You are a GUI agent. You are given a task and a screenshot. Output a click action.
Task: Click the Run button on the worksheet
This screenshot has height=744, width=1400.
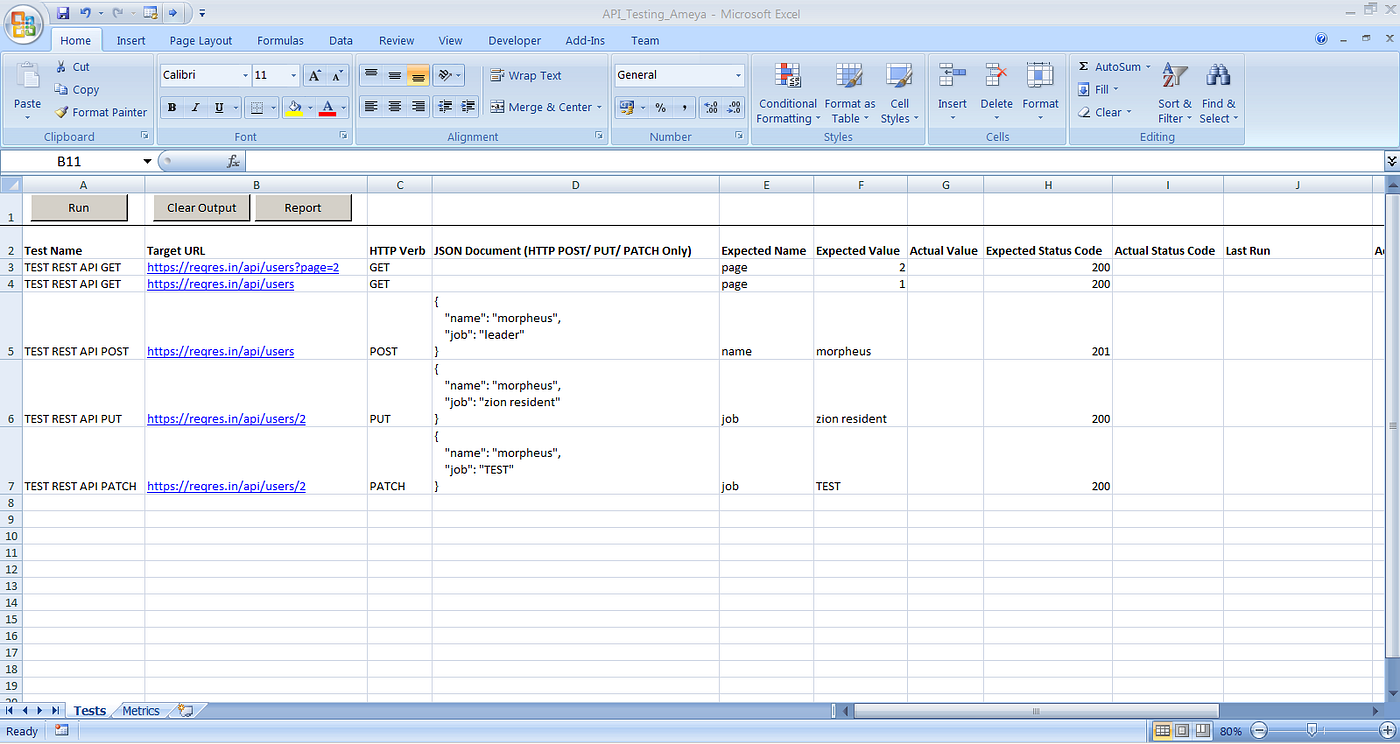tap(78, 207)
